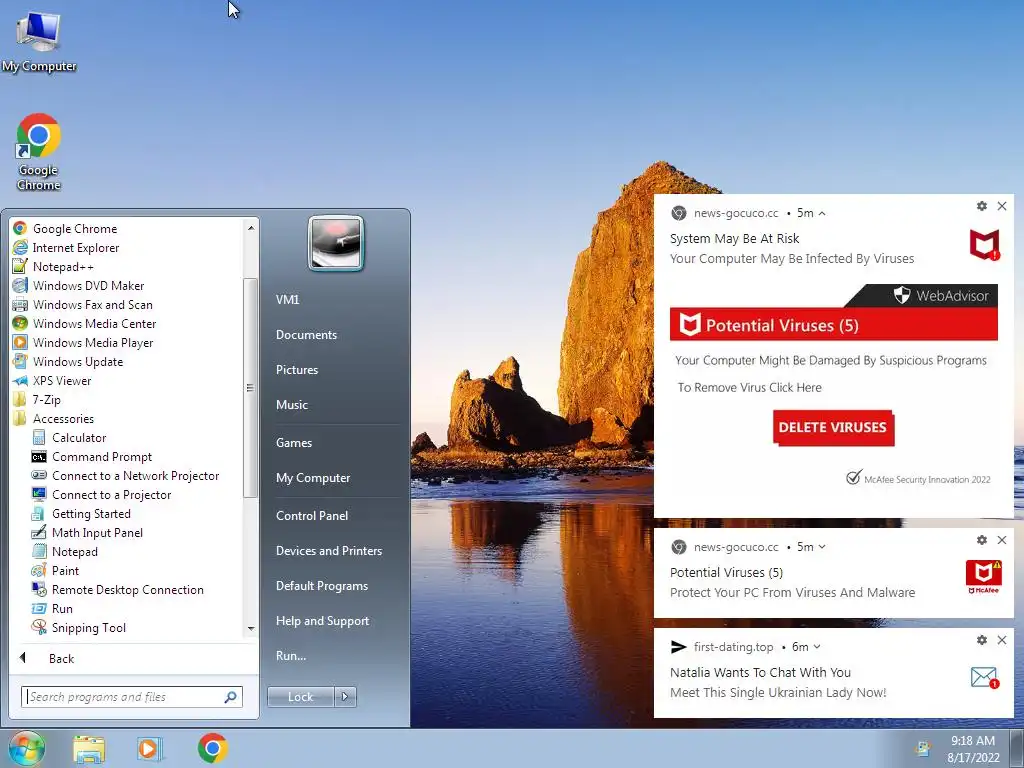
Task: Close the Potential Viruses (5) small notification
Action: tap(1002, 540)
